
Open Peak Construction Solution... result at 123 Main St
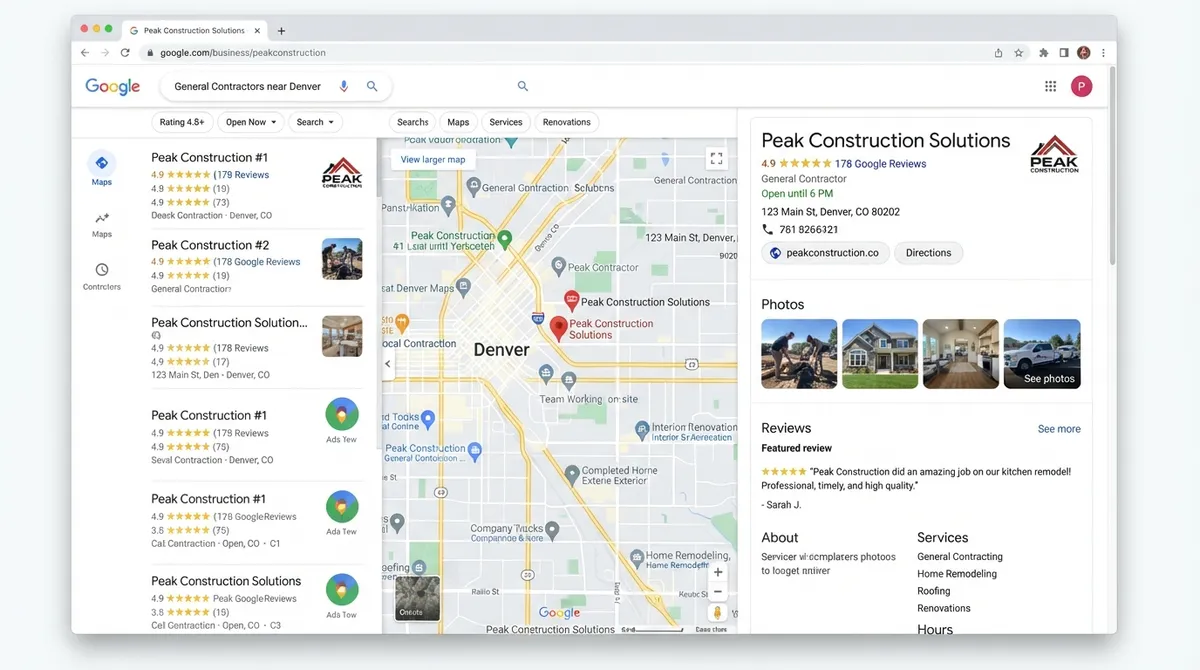229,323
